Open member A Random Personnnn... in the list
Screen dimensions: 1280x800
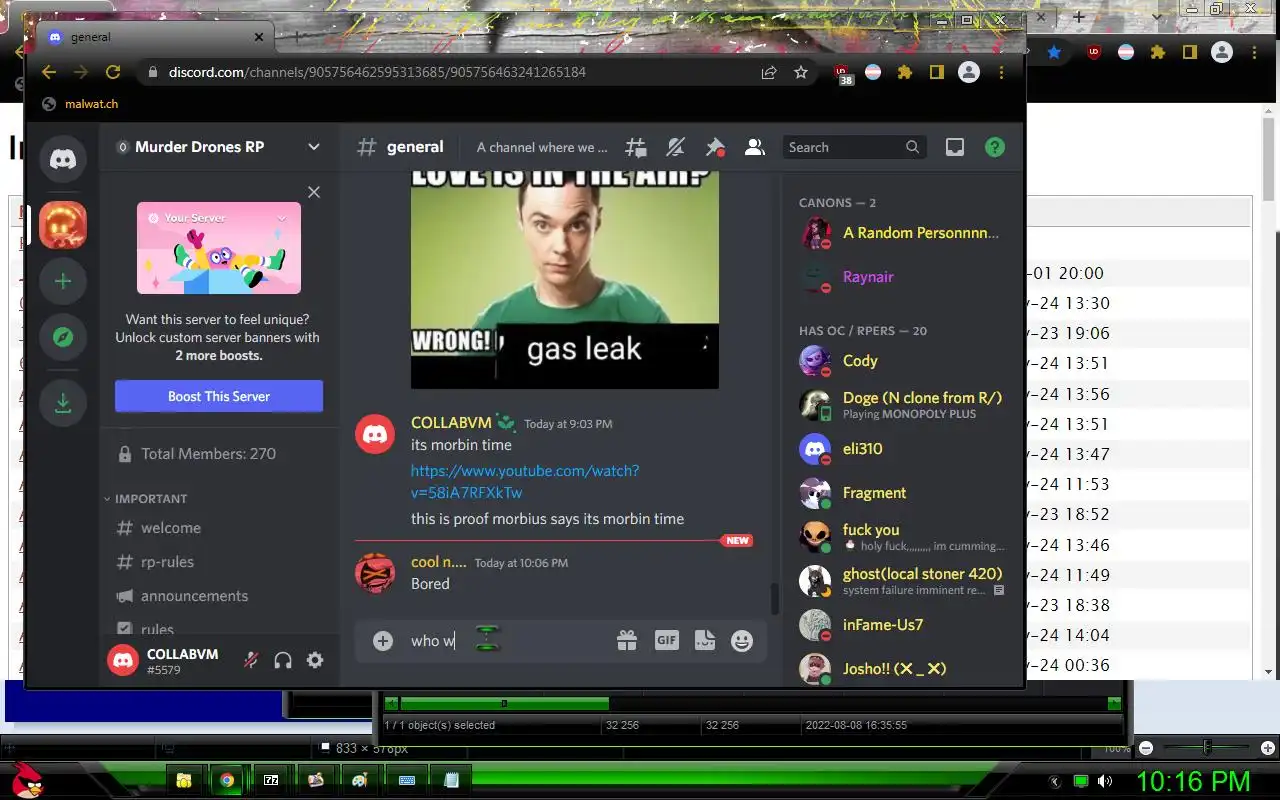pyautogui.click(x=901, y=233)
